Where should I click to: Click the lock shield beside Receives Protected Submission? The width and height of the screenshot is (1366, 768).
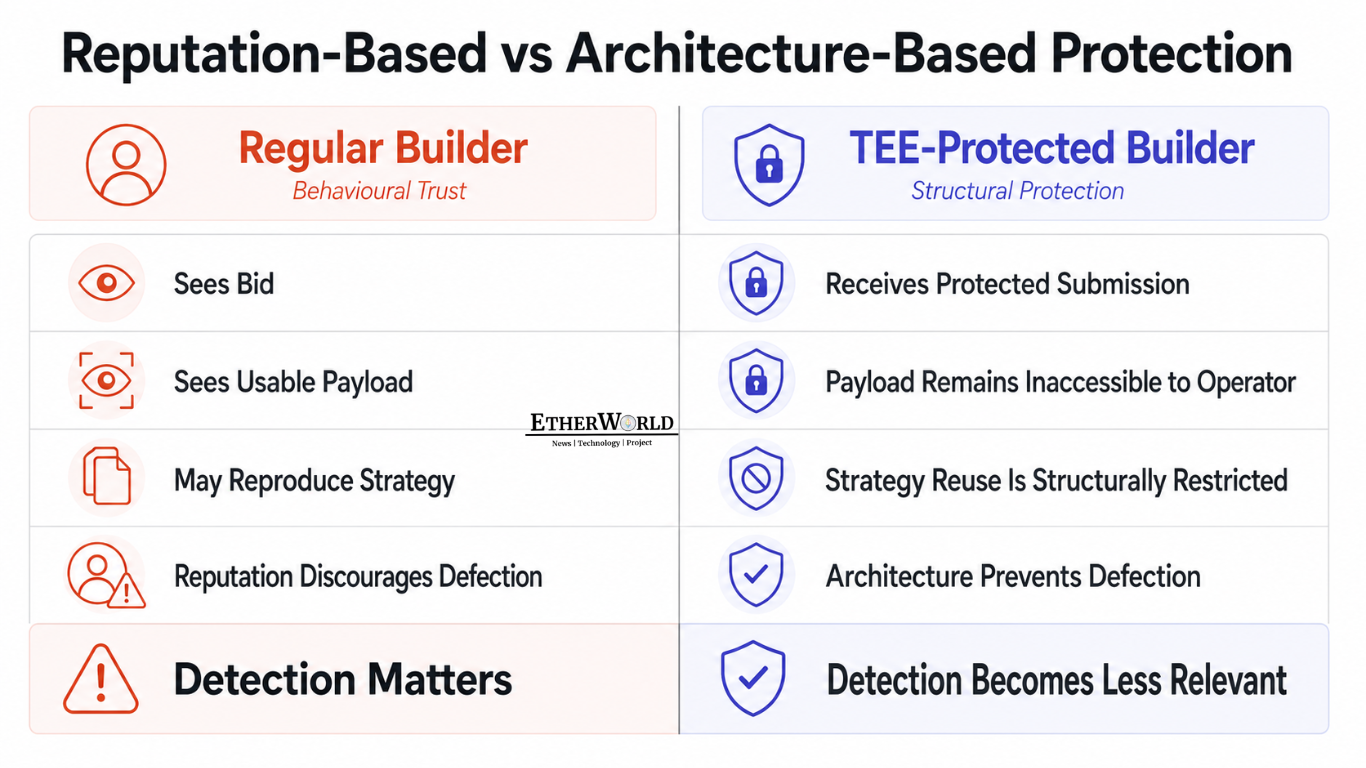pos(756,283)
